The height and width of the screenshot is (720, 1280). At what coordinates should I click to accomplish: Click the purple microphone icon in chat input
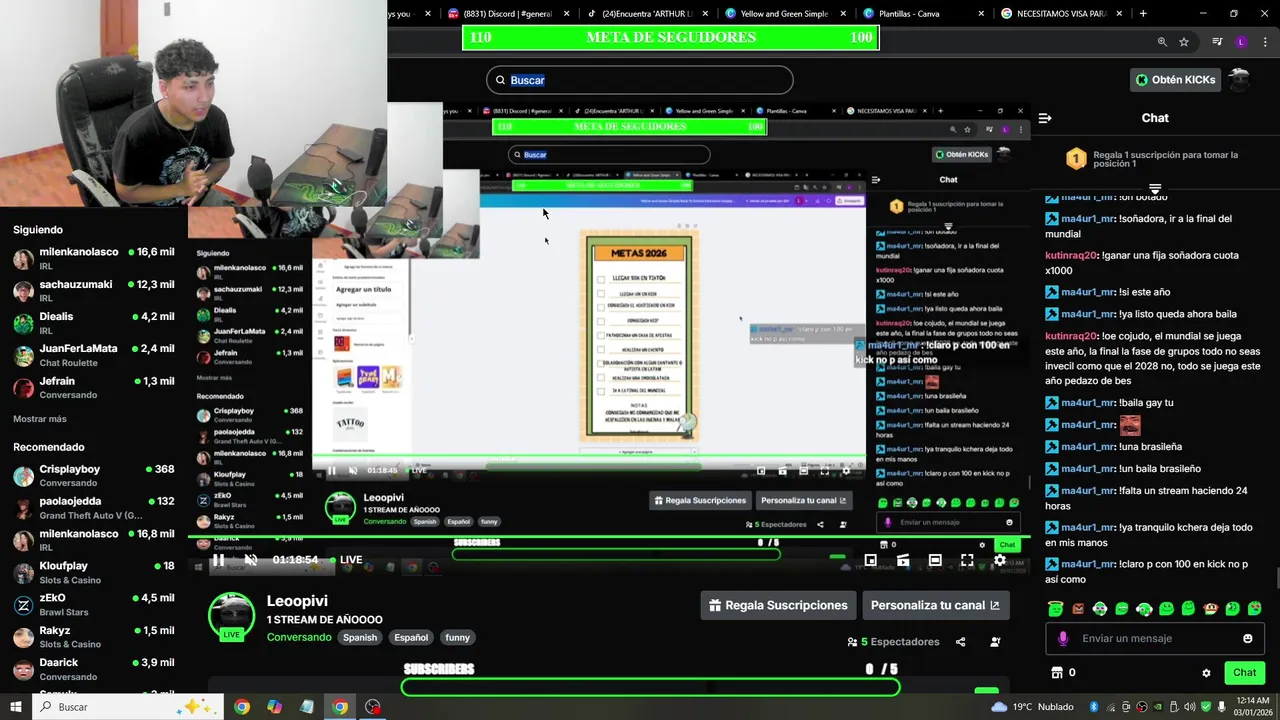(x=1062, y=638)
